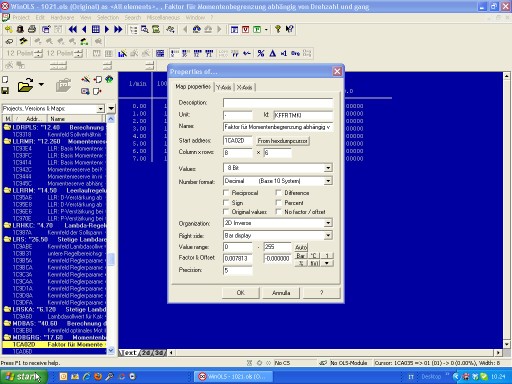Click the Description input field
Image resolution: width=512 pixels, height=384 pixels.
pos(278,102)
